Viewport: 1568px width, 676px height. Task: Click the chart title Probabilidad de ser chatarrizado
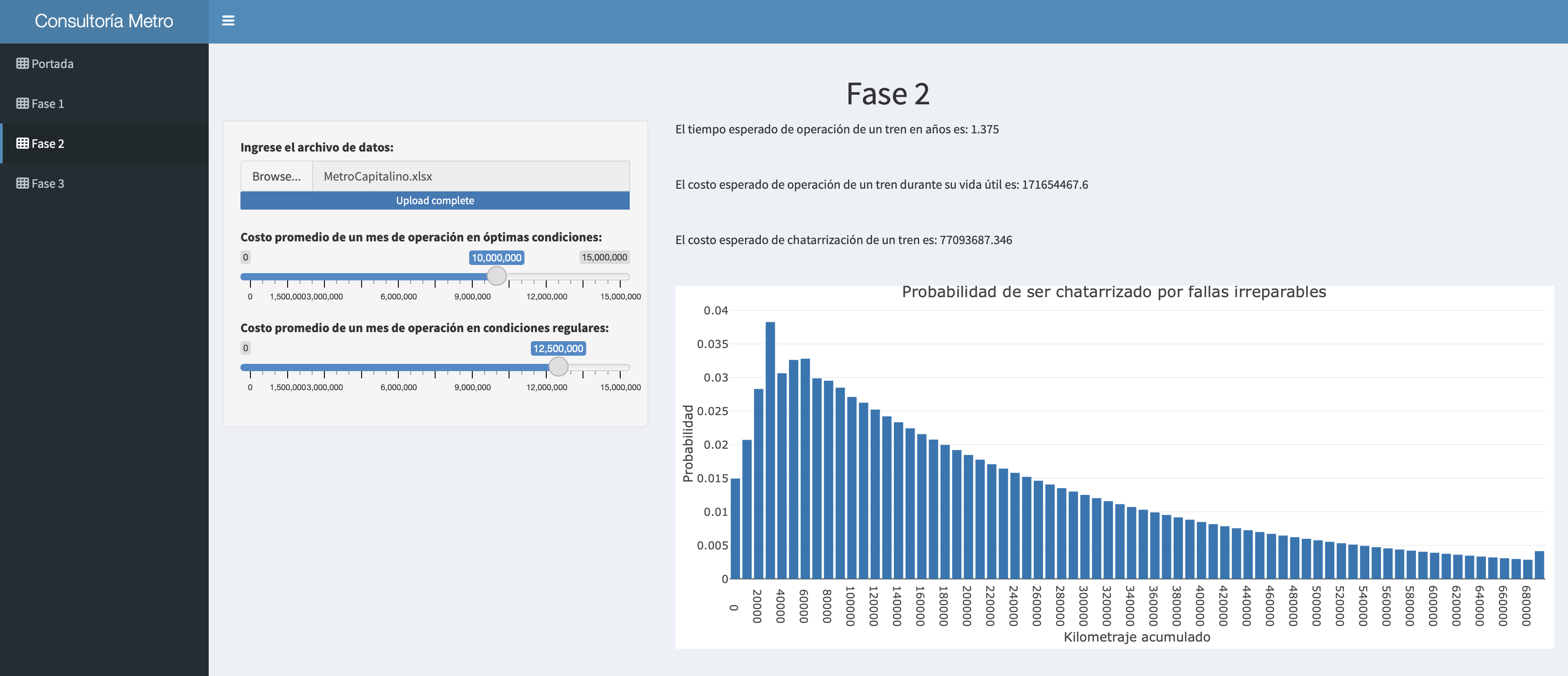(x=1113, y=292)
